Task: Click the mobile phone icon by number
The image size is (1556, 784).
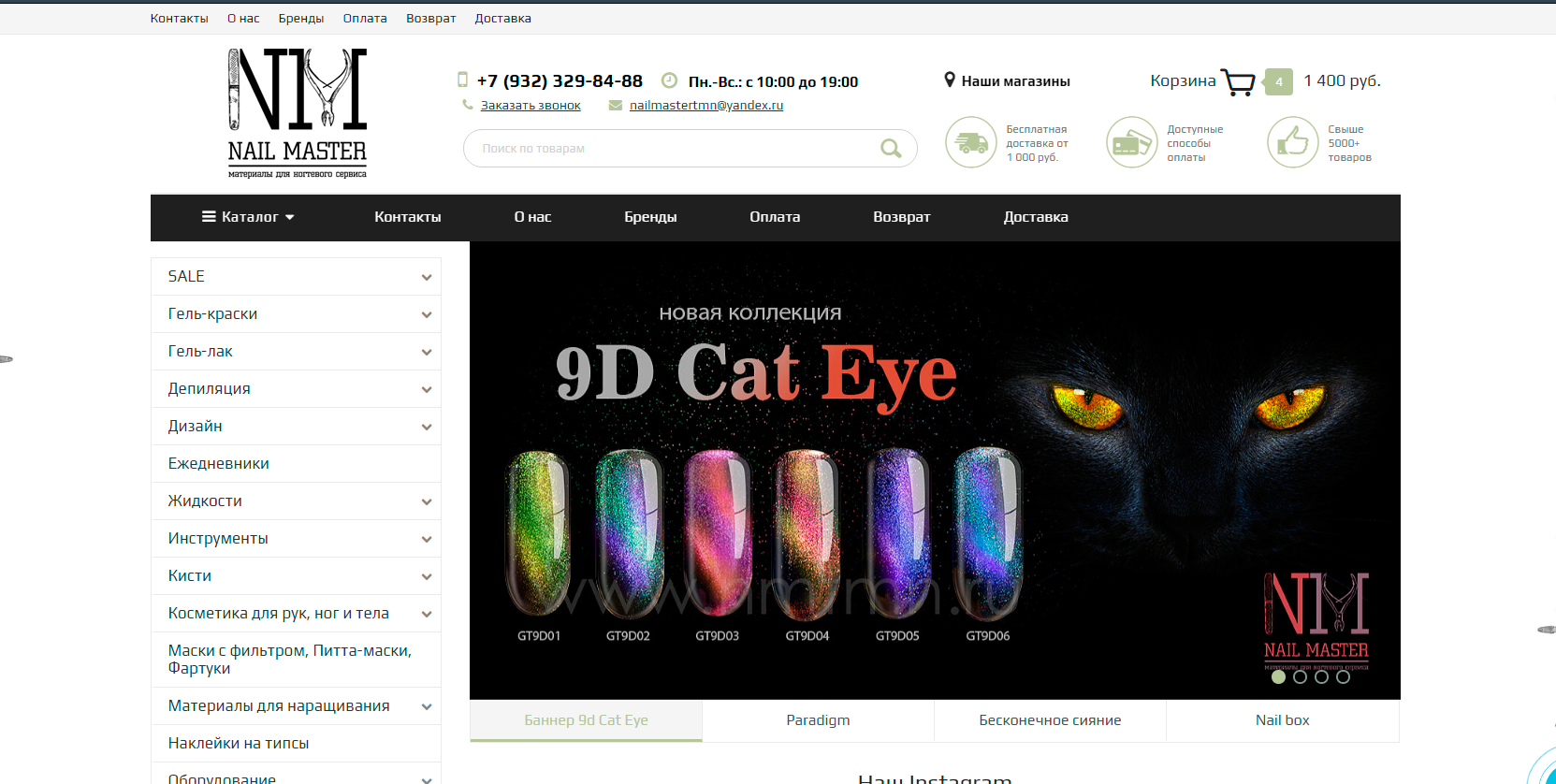Action: pyautogui.click(x=462, y=80)
